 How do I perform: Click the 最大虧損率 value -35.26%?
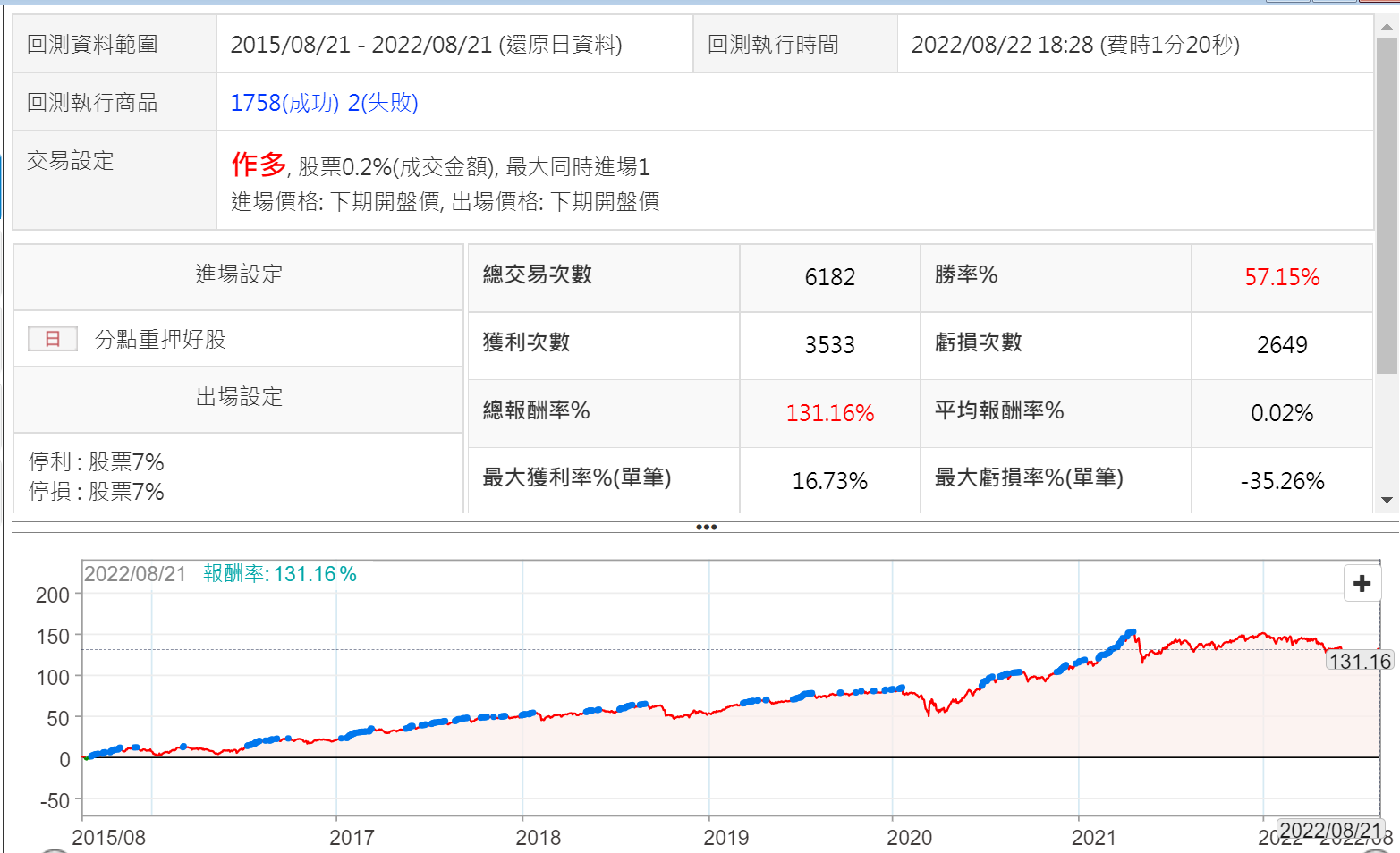[x=1281, y=481]
